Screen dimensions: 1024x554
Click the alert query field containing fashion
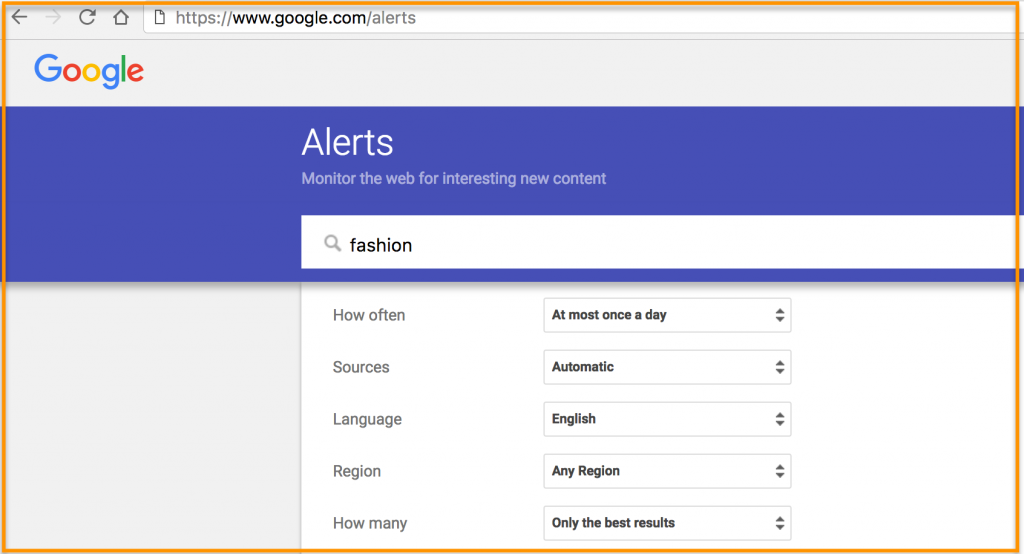[660, 242]
